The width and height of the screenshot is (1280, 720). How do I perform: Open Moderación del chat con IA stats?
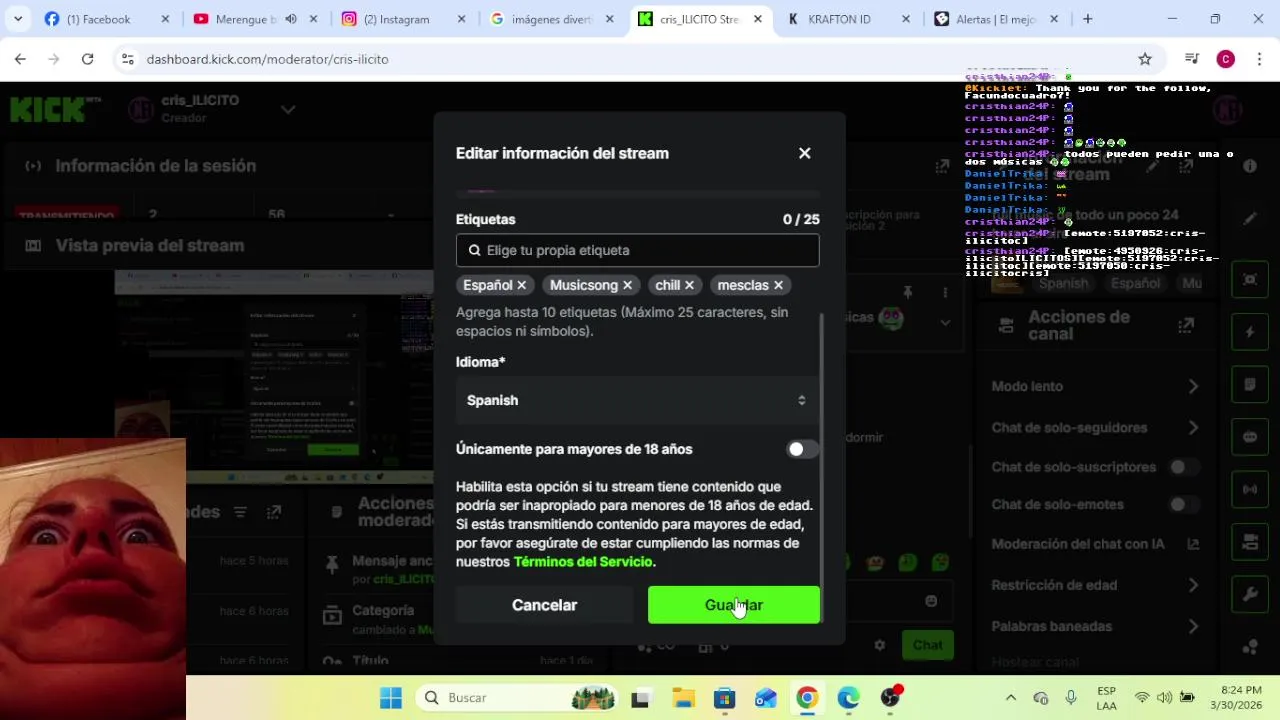click(1193, 544)
